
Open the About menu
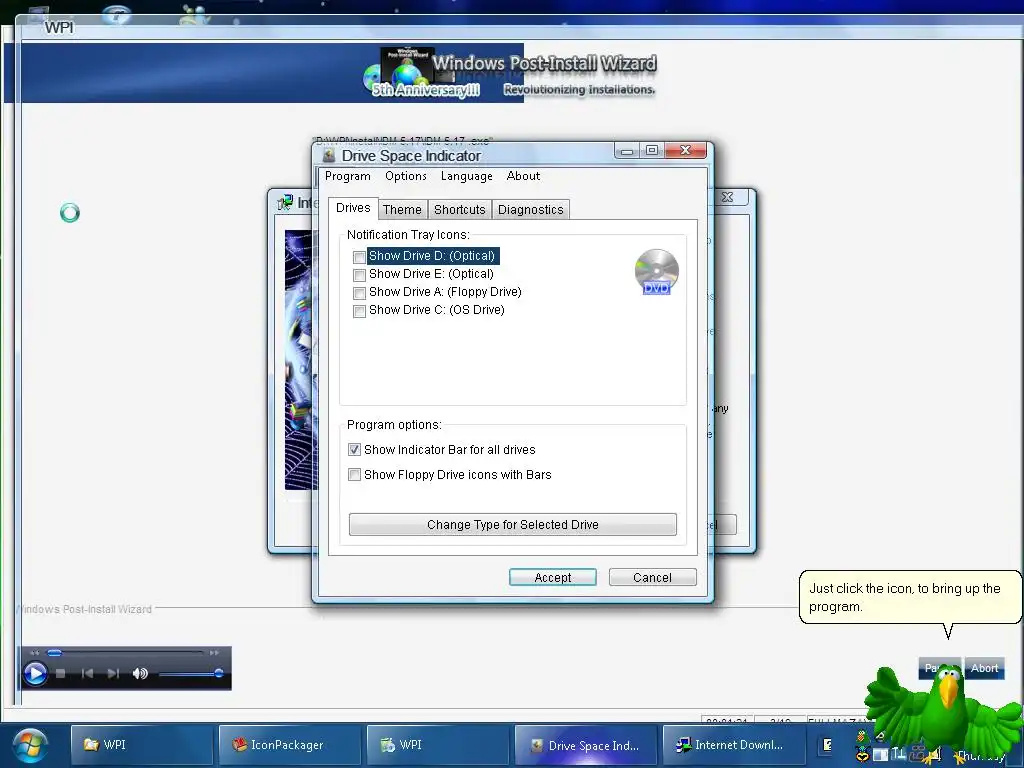click(x=523, y=176)
